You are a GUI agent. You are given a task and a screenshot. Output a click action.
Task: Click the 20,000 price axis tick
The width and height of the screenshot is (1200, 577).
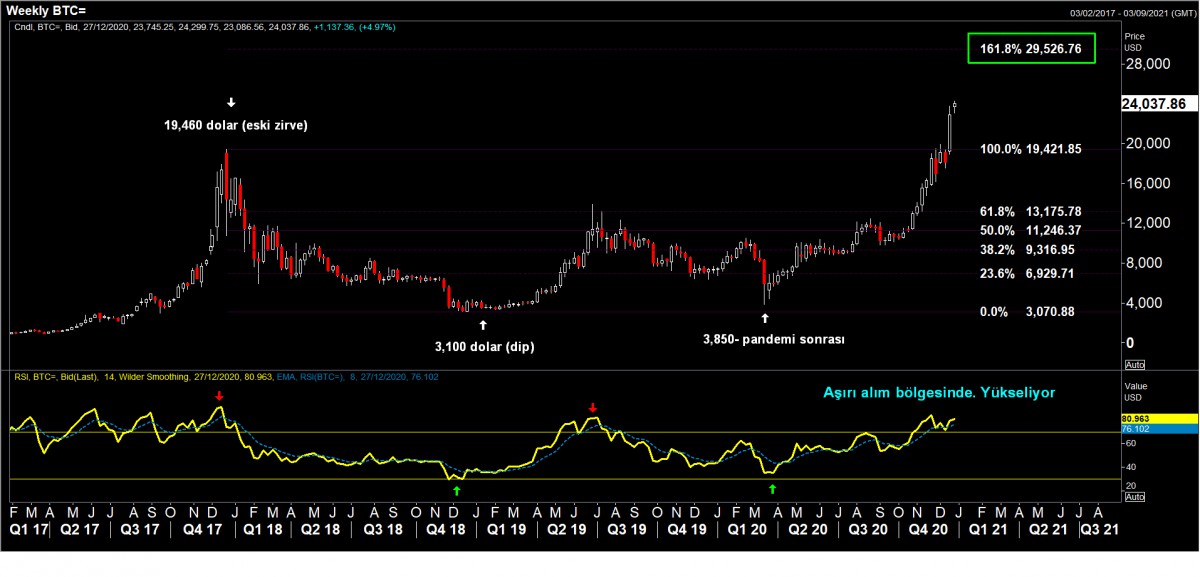coord(1146,143)
